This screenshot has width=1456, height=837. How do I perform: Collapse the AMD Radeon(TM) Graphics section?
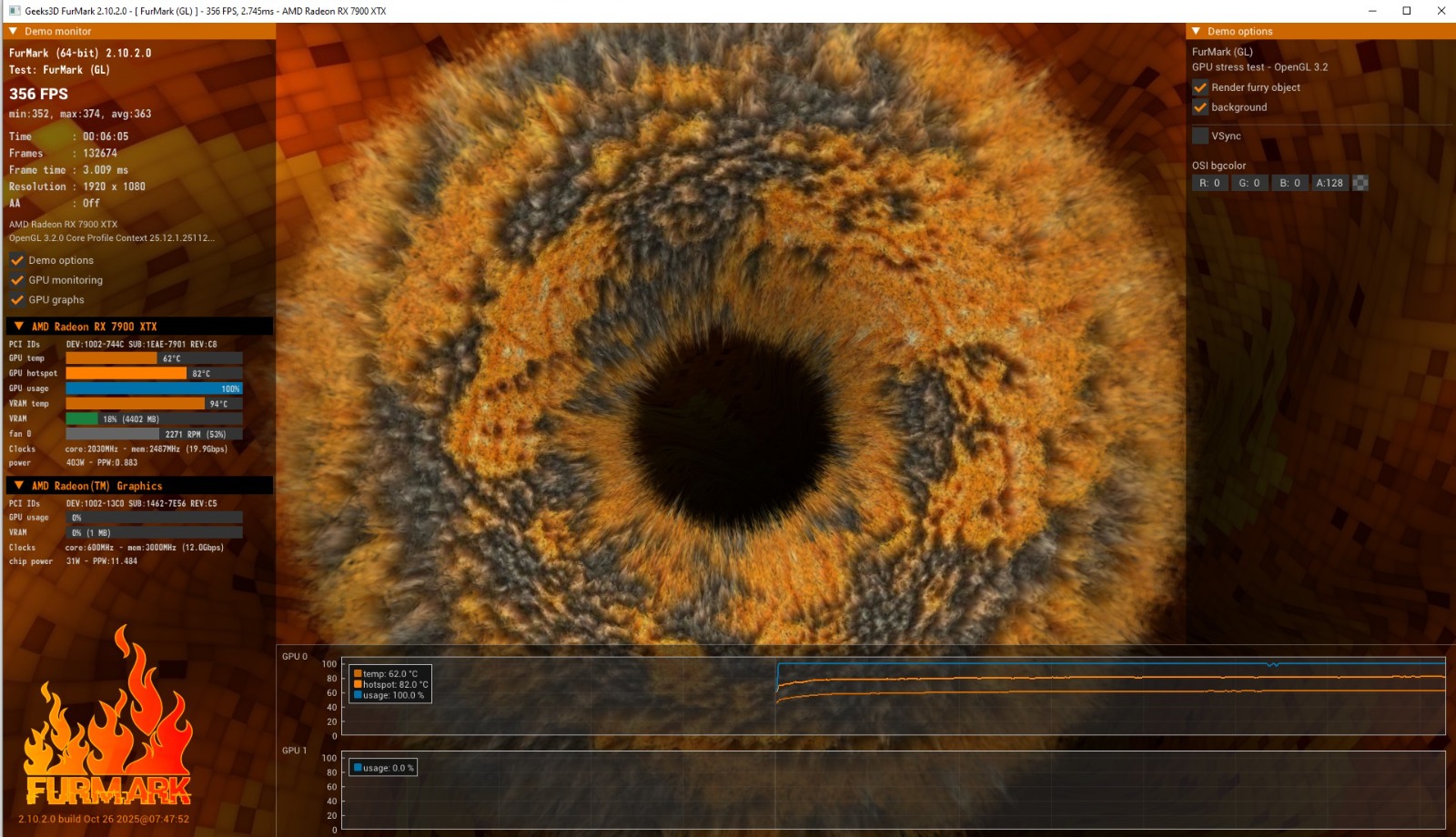(x=19, y=486)
